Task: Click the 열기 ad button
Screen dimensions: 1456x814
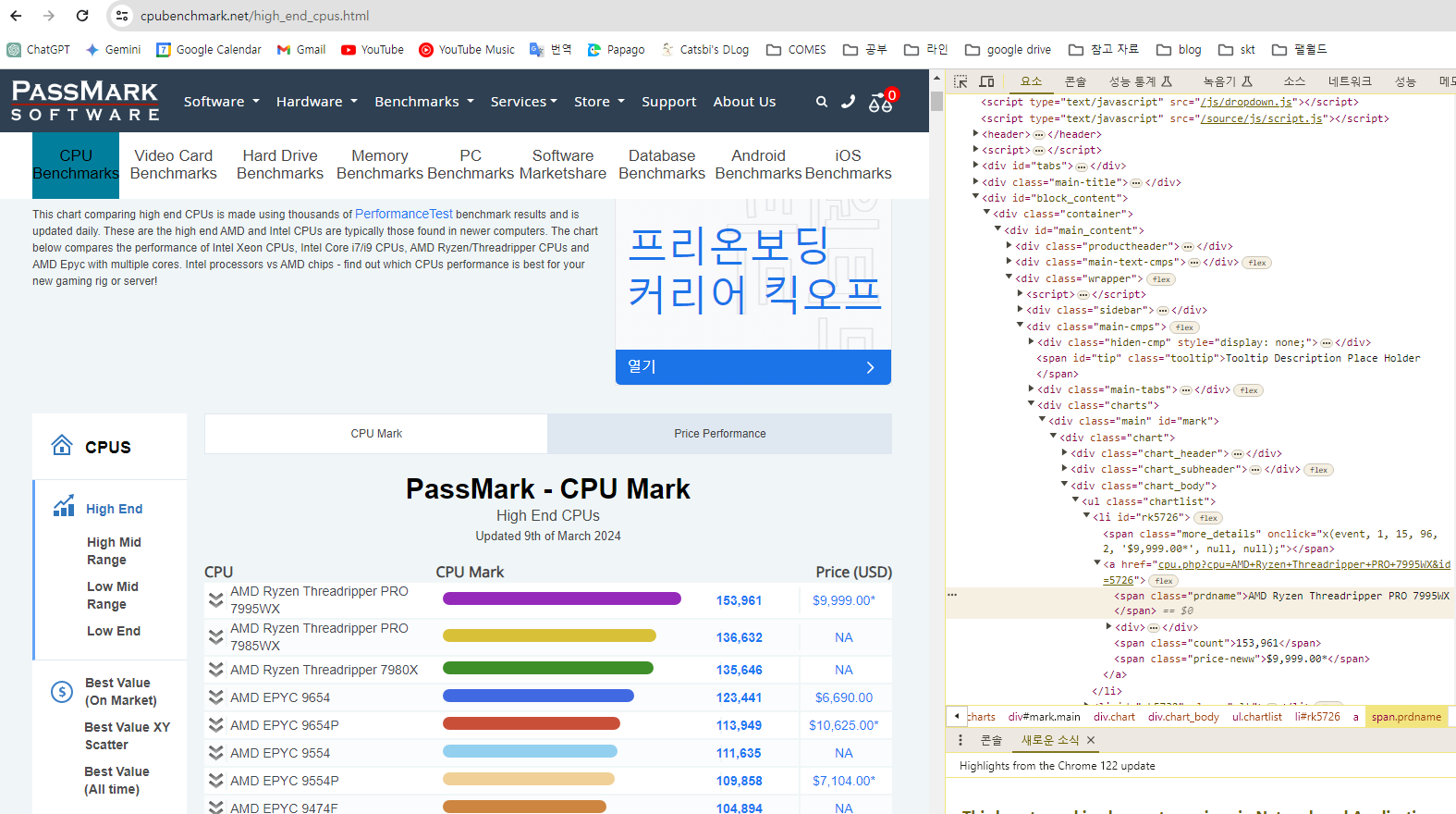Action: [753, 366]
